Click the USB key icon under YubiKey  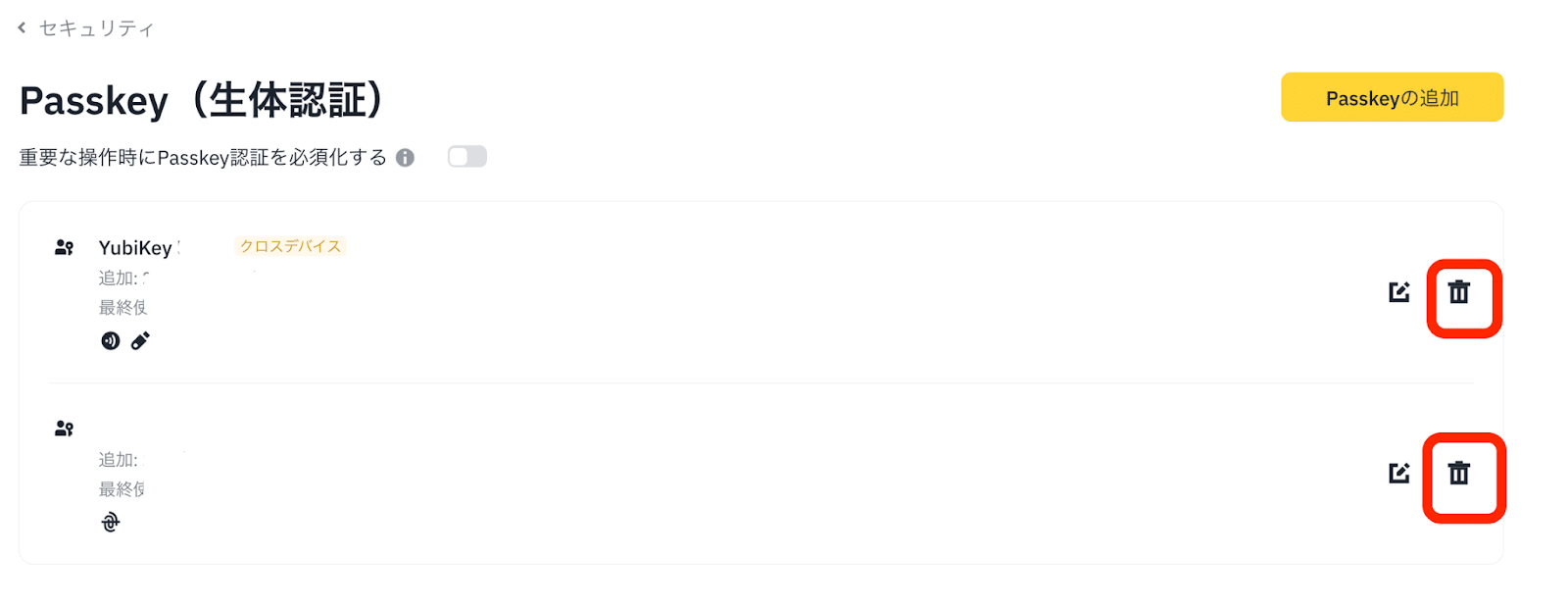pos(140,341)
